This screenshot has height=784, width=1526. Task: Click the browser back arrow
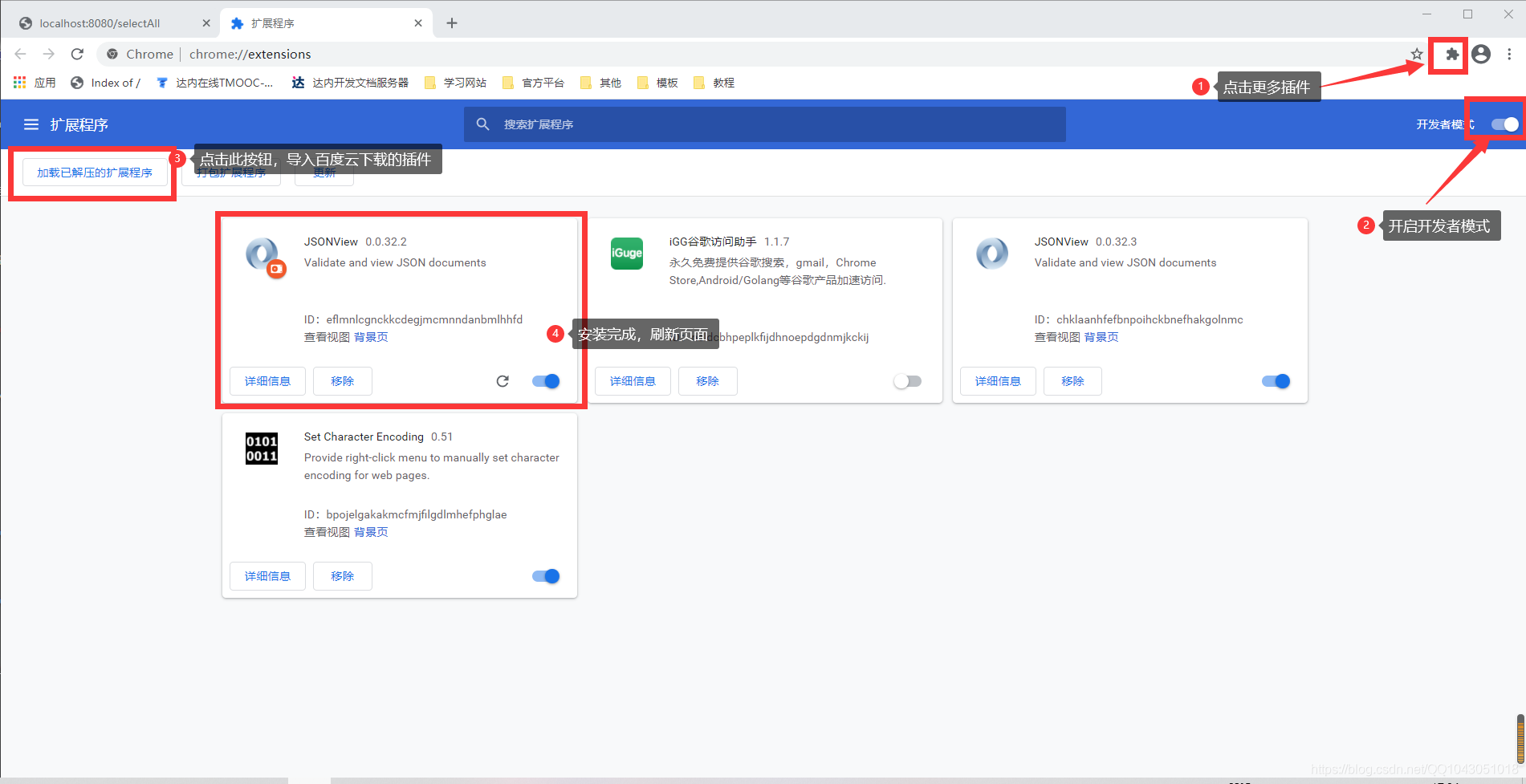[x=21, y=54]
